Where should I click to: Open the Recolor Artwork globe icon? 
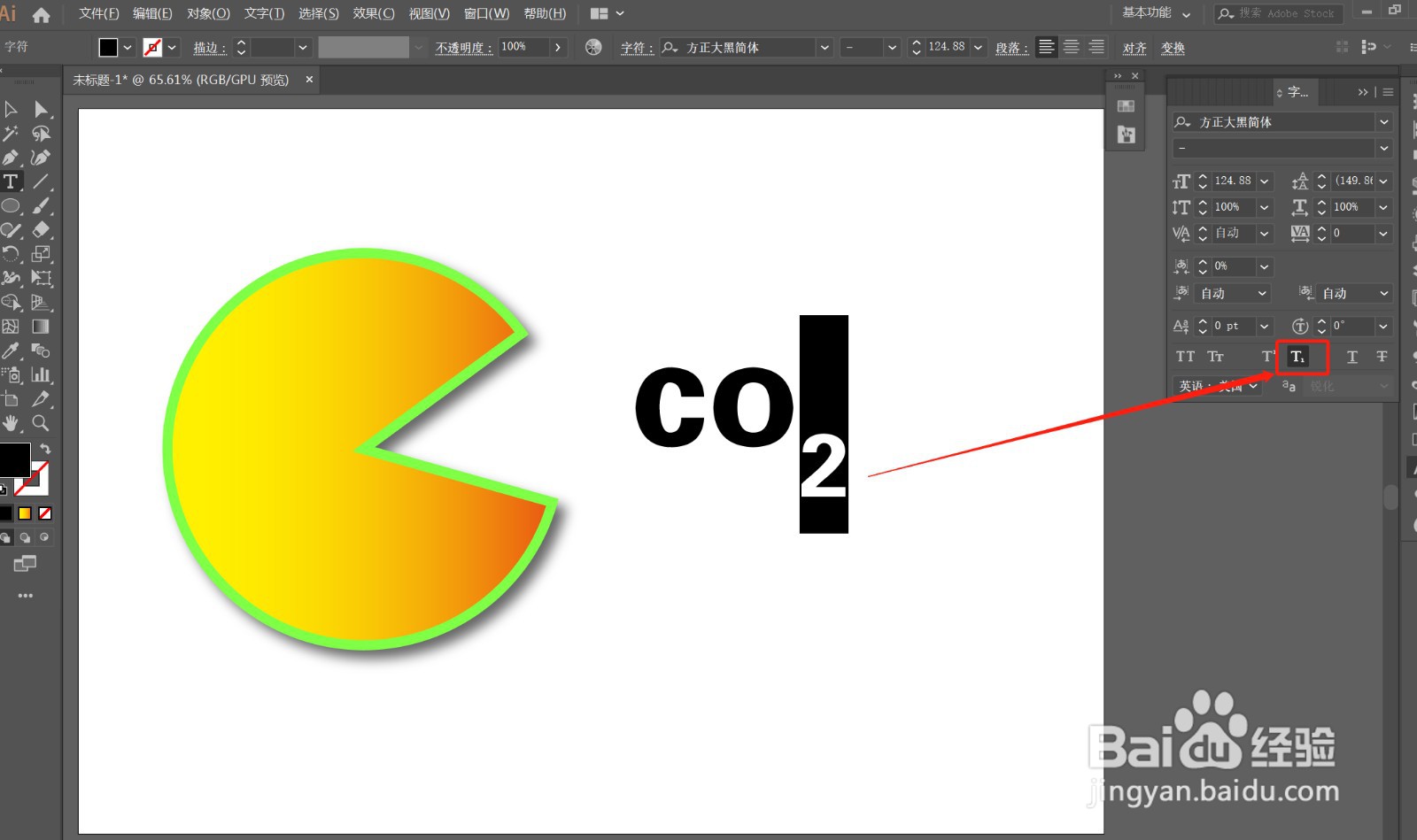point(593,47)
